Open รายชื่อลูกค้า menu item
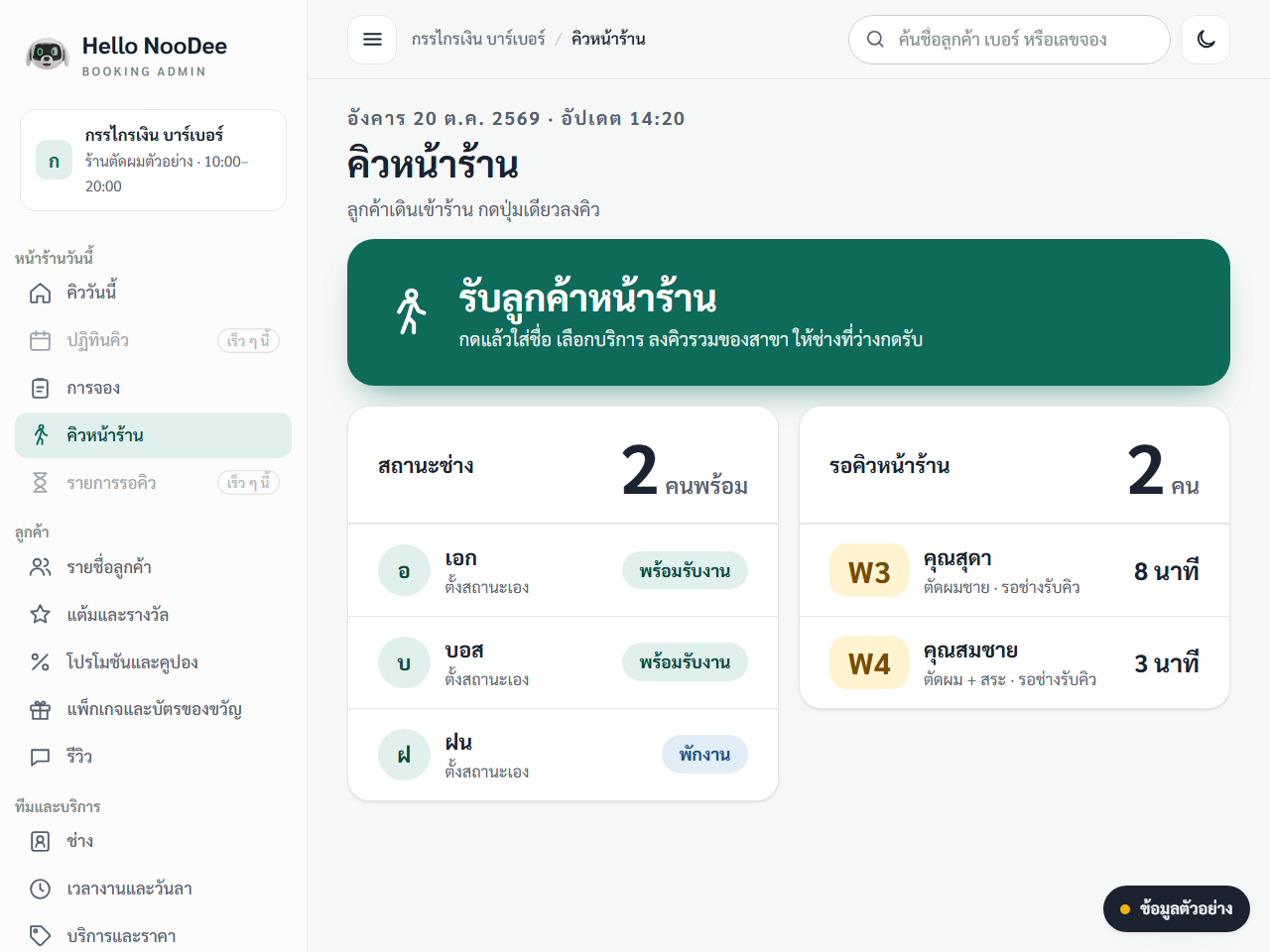The height and width of the screenshot is (952, 1270). click(153, 567)
